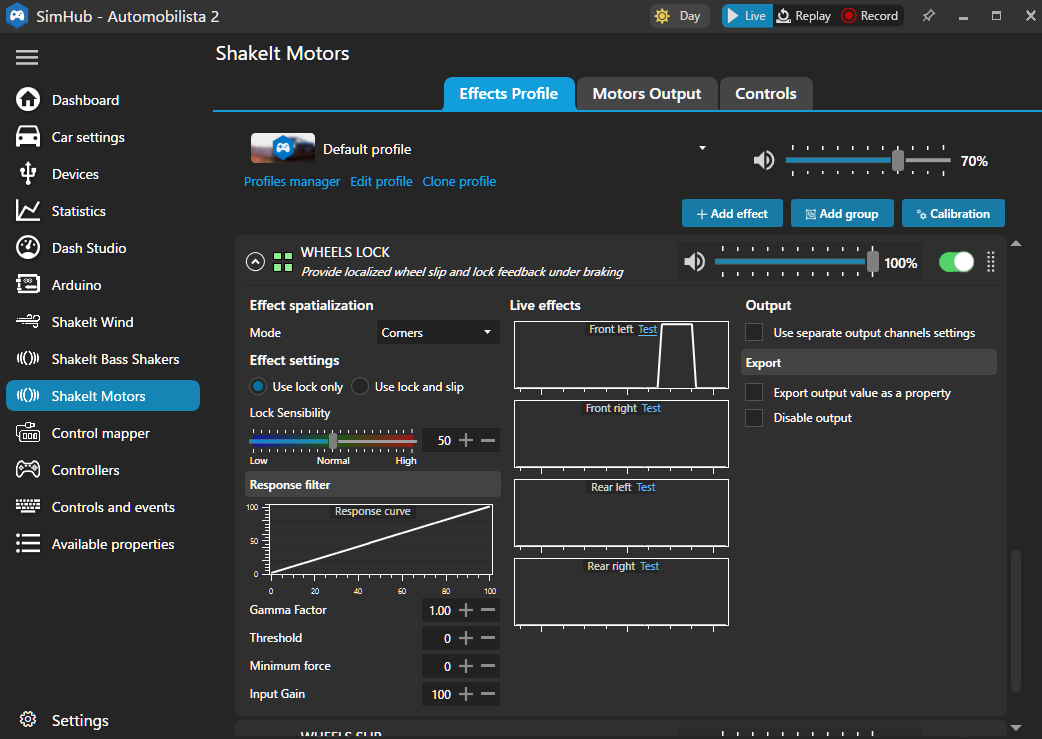Click the Control mapper icon
The width and height of the screenshot is (1042, 739).
28,433
